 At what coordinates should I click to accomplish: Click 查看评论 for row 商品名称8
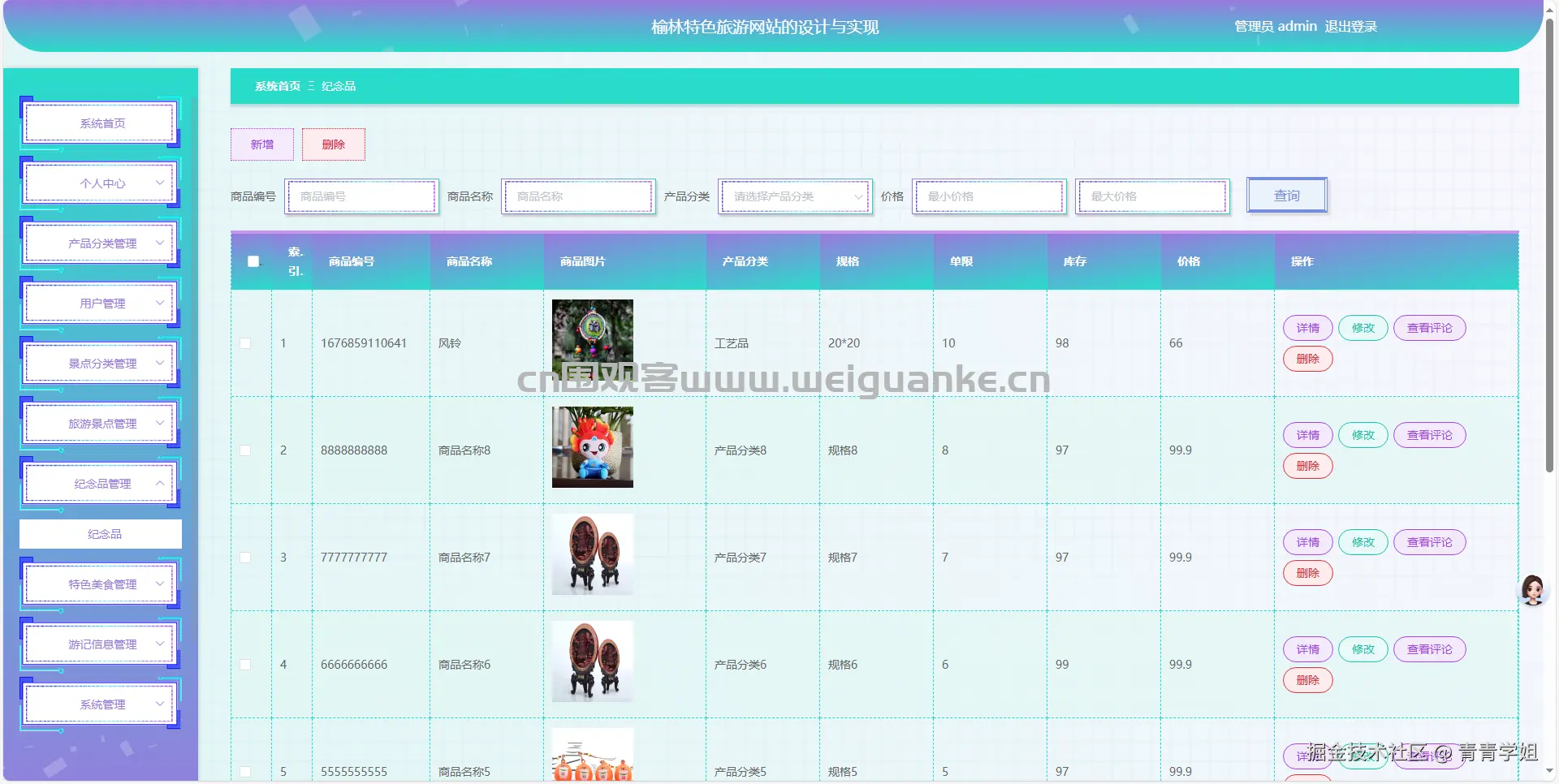pos(1429,435)
